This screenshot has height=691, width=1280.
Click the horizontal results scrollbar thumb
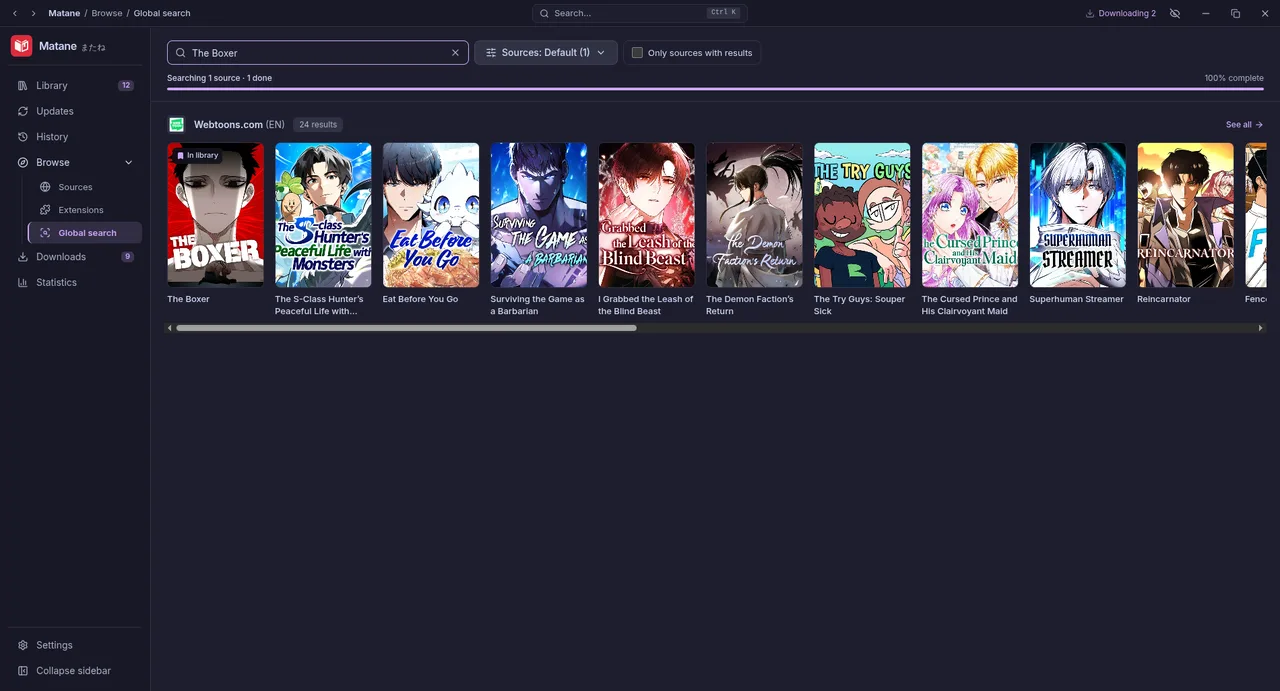(x=406, y=328)
